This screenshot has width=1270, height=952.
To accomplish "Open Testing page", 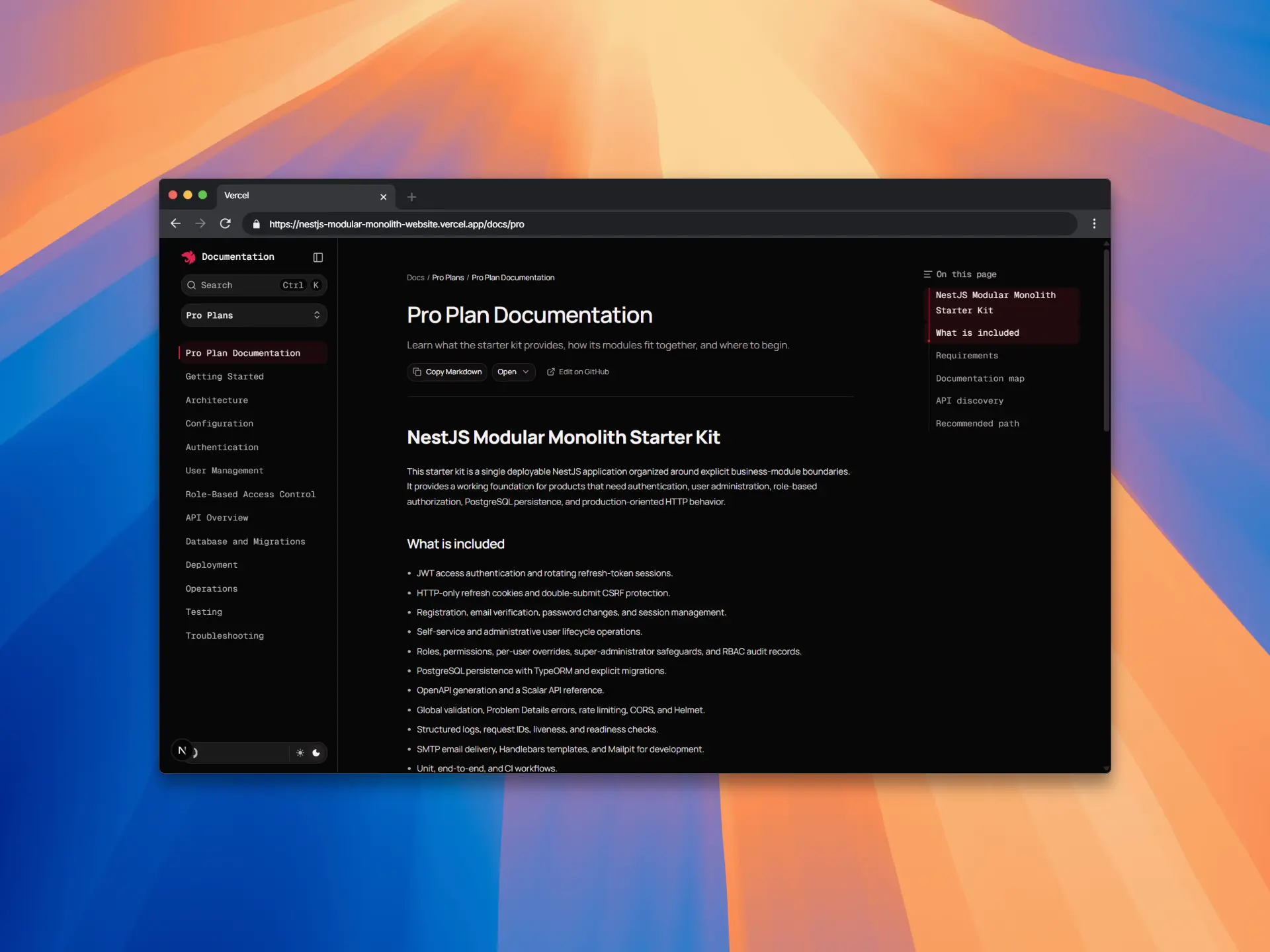I will click(204, 612).
